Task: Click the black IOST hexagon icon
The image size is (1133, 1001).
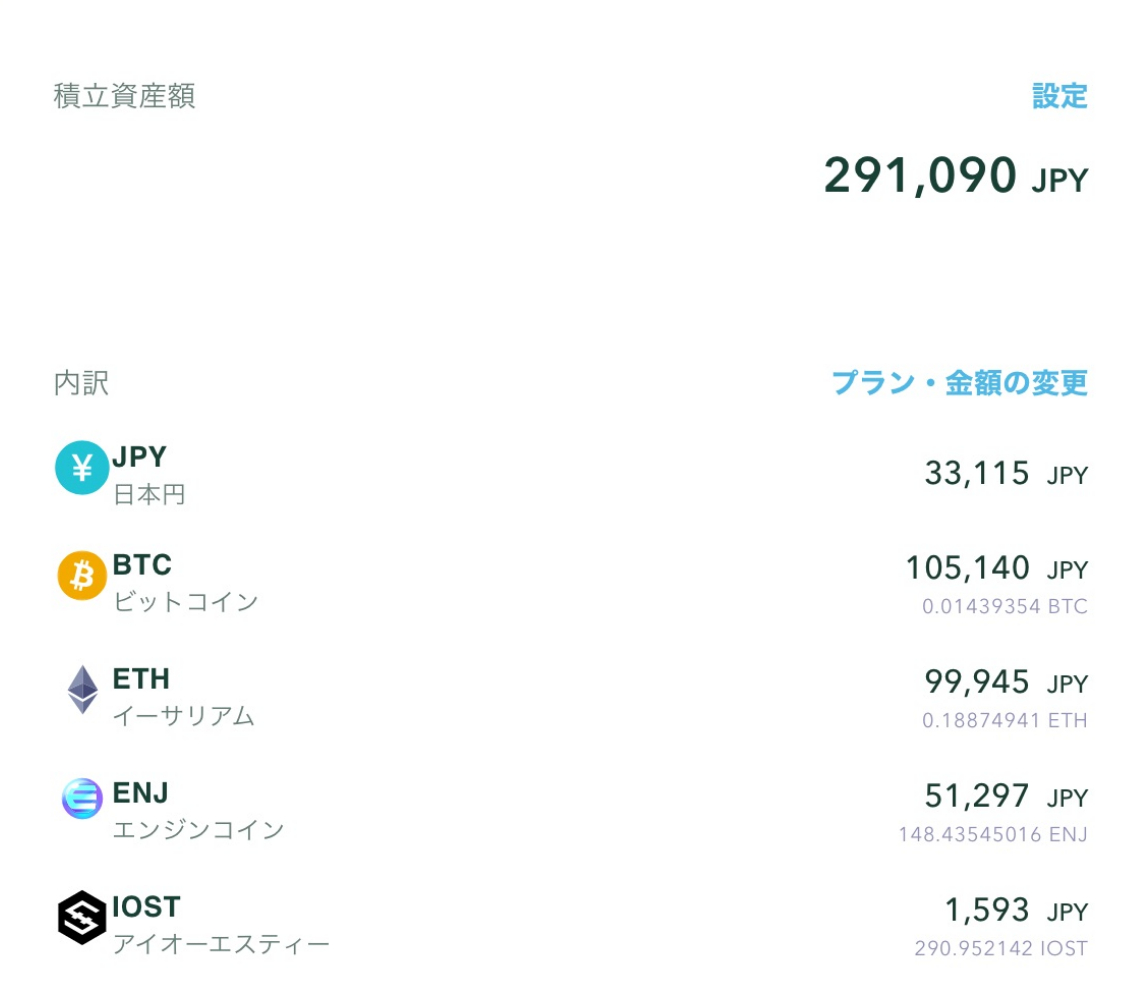Action: point(82,917)
